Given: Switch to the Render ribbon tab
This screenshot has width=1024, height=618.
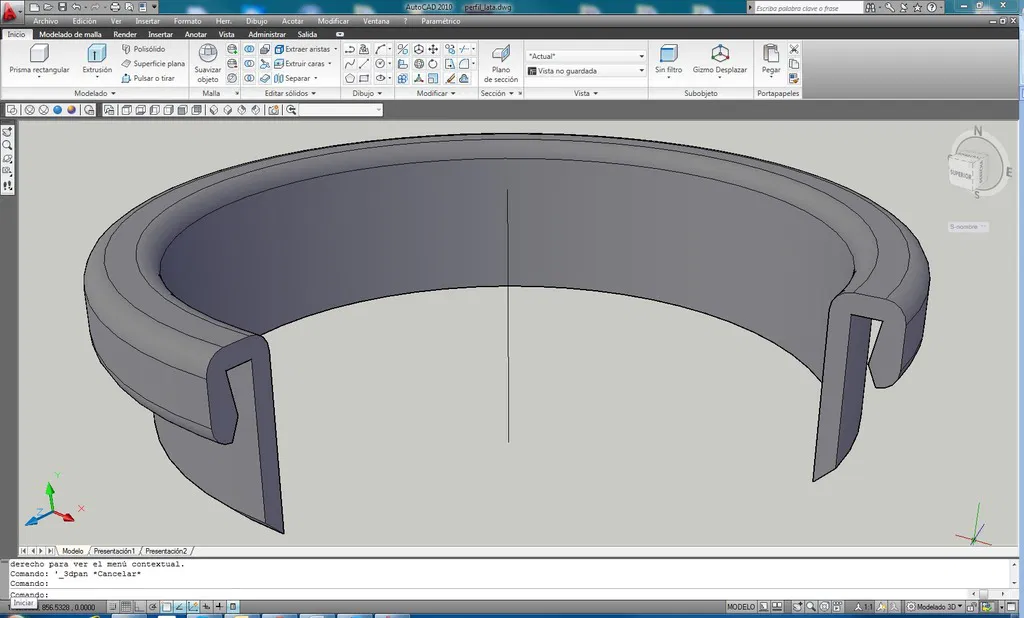Looking at the screenshot, I should pos(125,34).
